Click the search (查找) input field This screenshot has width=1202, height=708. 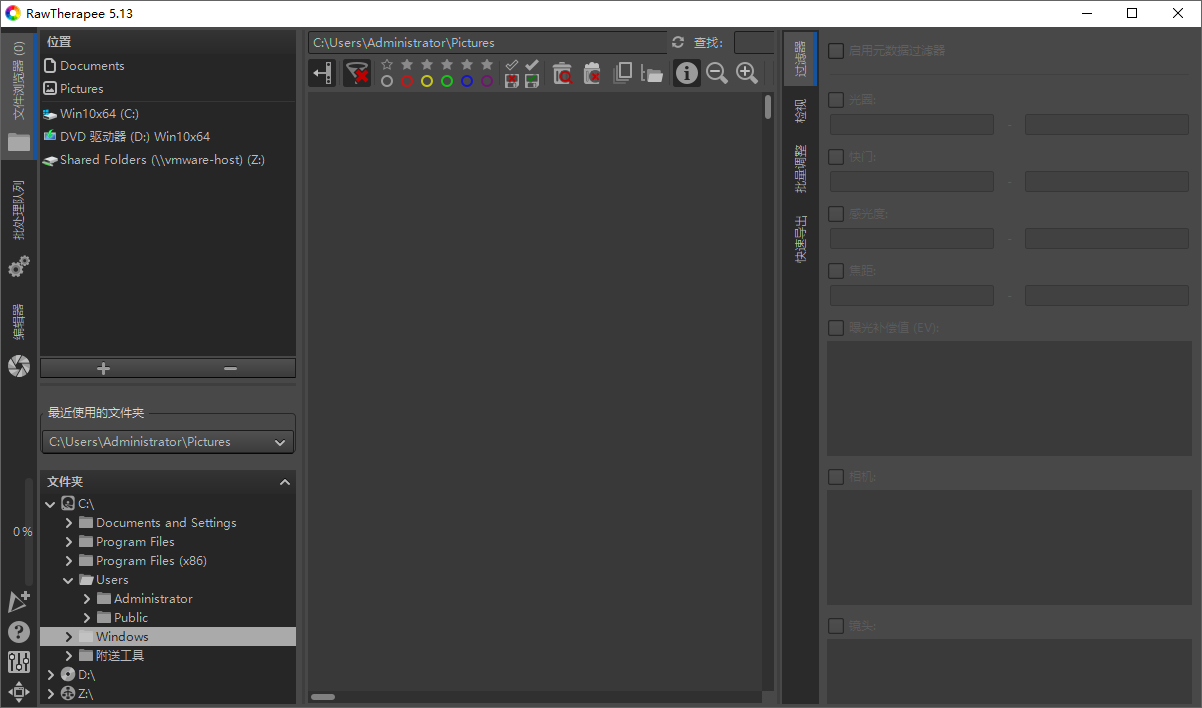pyautogui.click(x=754, y=42)
